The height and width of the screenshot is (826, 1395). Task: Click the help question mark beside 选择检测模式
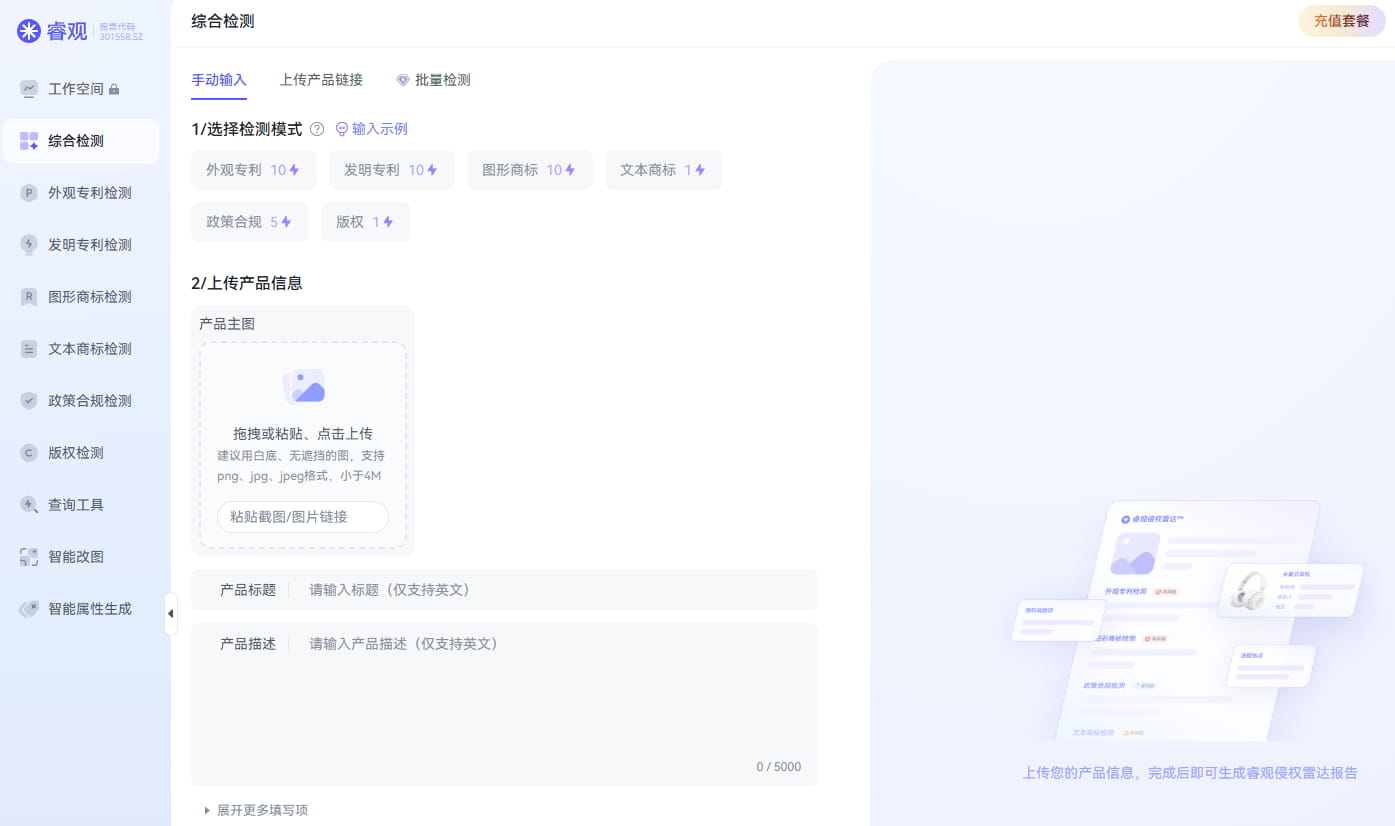click(x=317, y=128)
